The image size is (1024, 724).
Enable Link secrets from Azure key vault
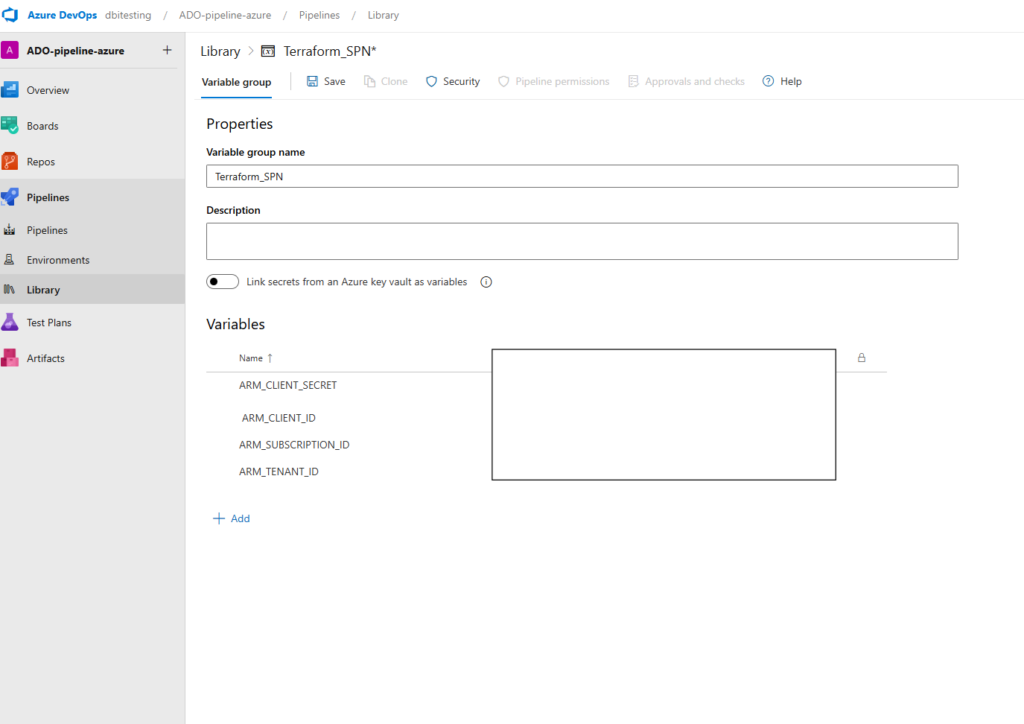pos(222,282)
